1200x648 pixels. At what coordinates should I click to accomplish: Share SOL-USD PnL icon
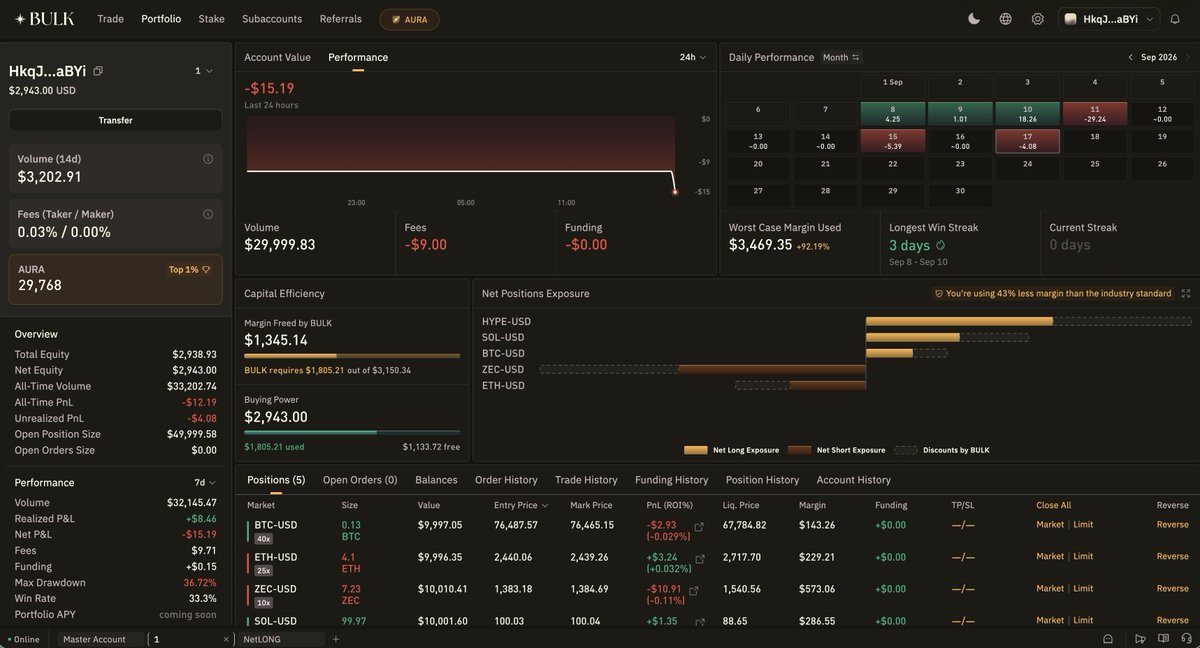point(699,622)
